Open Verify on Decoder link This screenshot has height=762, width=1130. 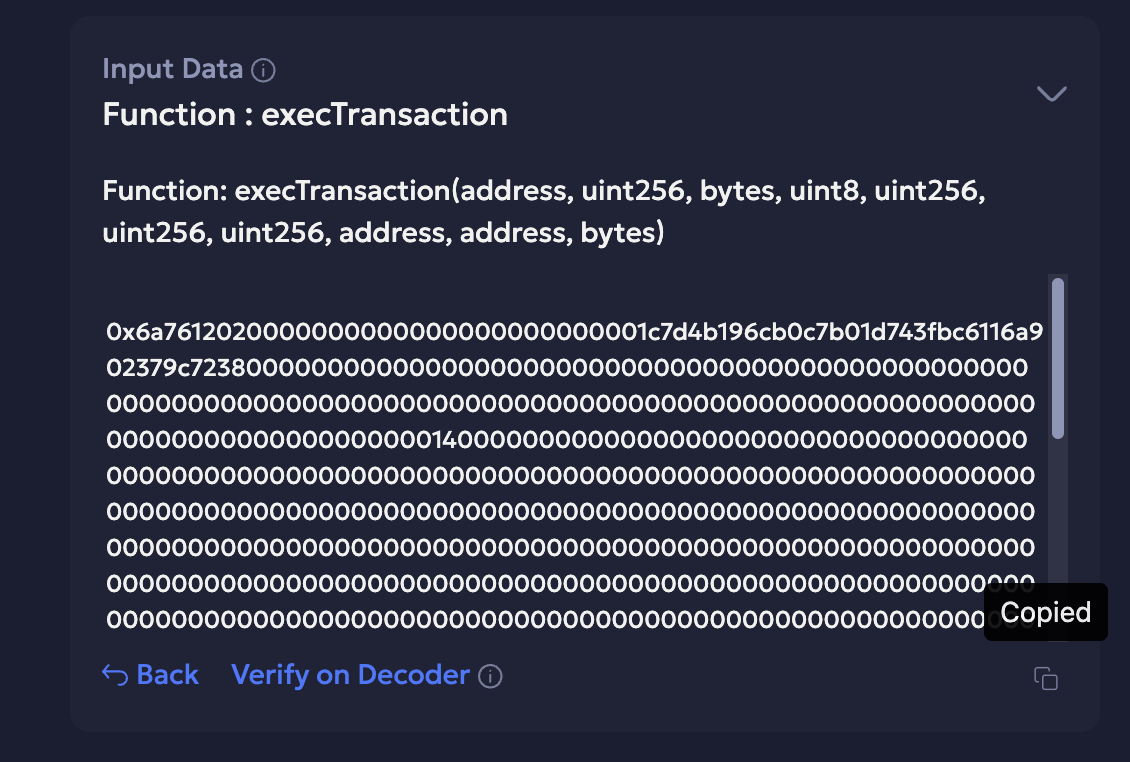pyautogui.click(x=350, y=675)
